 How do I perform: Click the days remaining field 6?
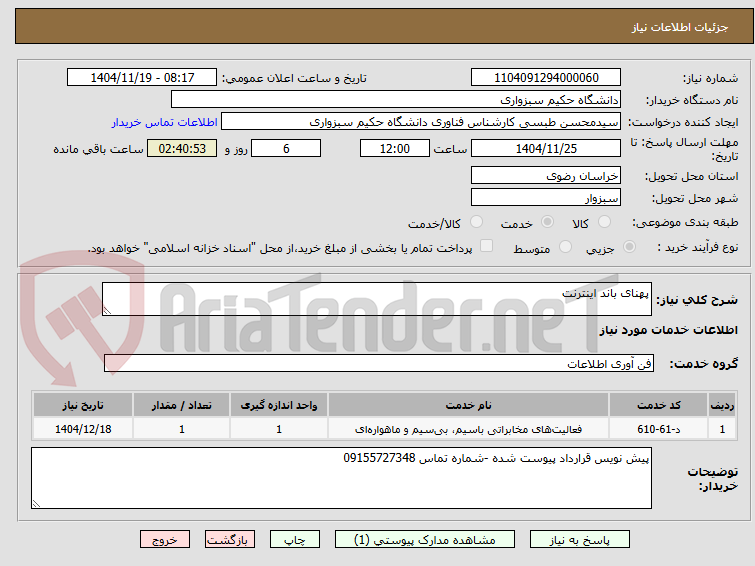tap(286, 148)
